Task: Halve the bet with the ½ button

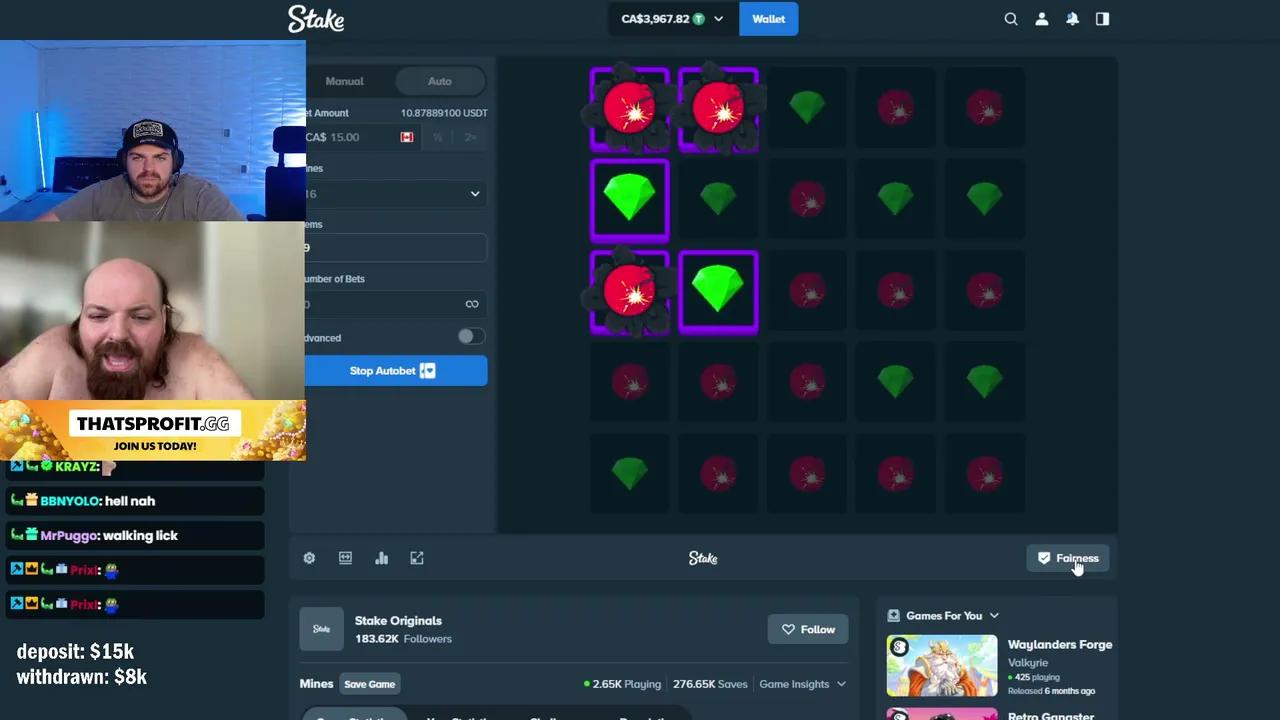Action: pyautogui.click(x=438, y=137)
